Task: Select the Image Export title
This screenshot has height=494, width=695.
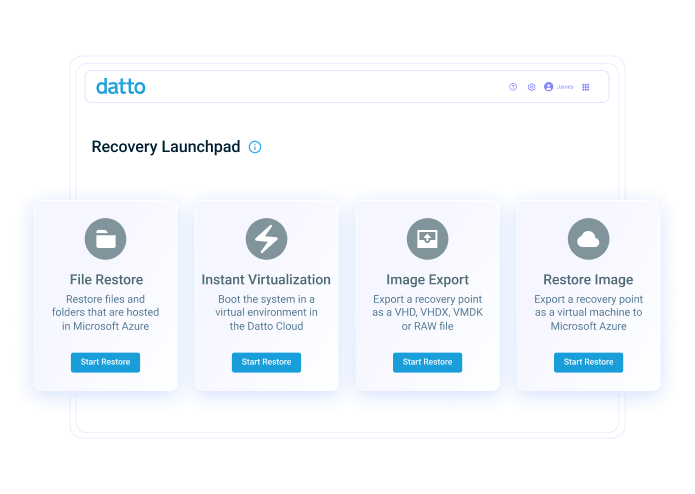Action: (x=427, y=280)
